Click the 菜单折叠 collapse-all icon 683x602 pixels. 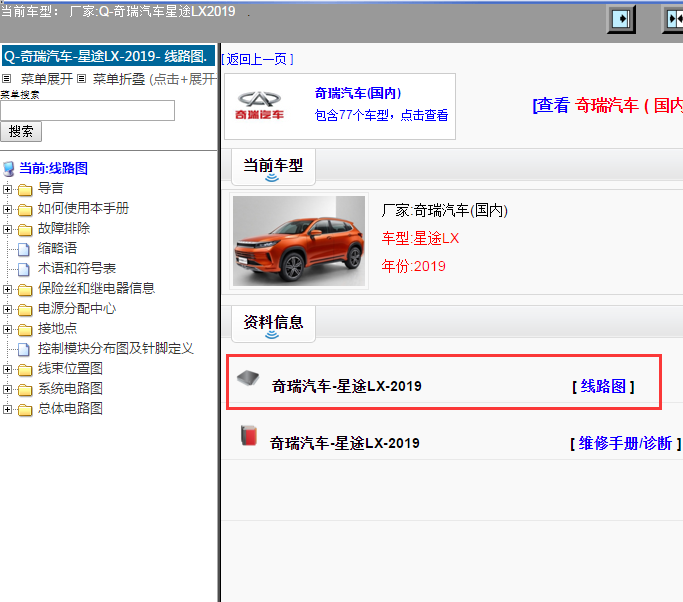point(81,79)
